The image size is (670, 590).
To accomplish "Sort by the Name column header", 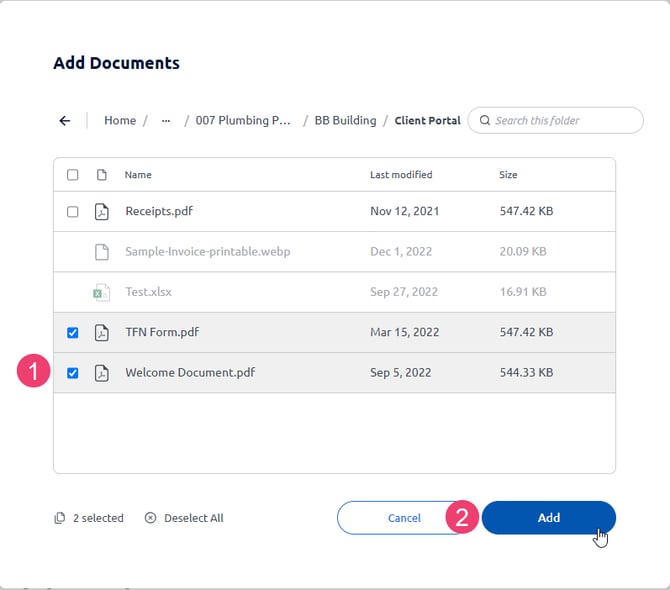I will [138, 175].
